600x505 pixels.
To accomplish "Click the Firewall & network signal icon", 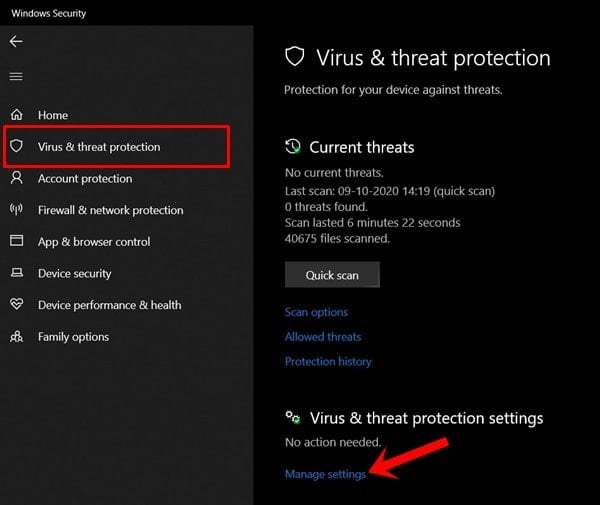I will tap(17, 210).
